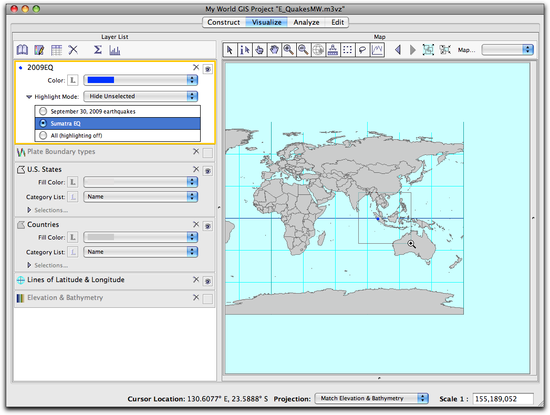Switch to the Analyze tab
Screen dimensions: 550x415
pyautogui.click(x=306, y=22)
